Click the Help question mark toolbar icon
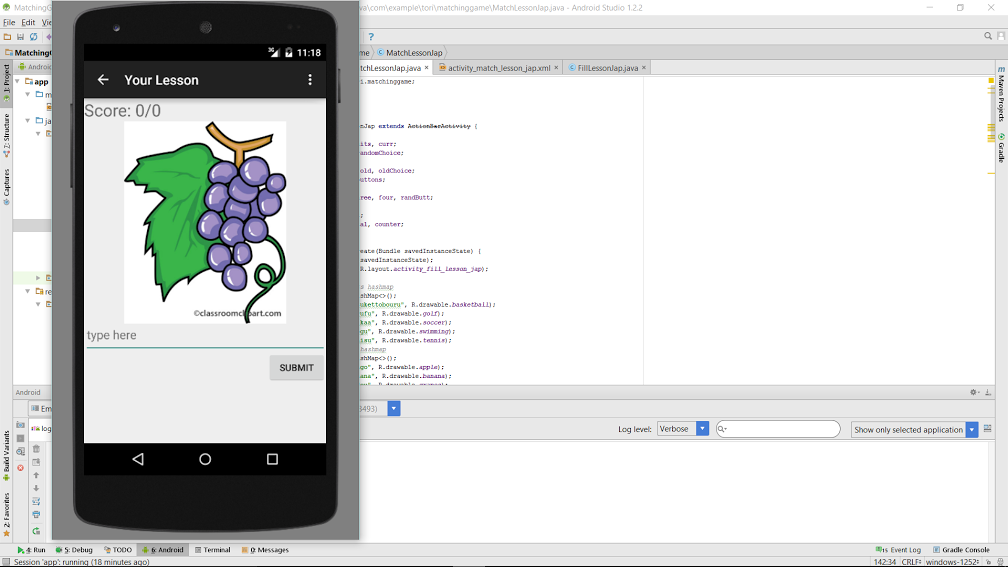The image size is (1008, 567). 371,37
